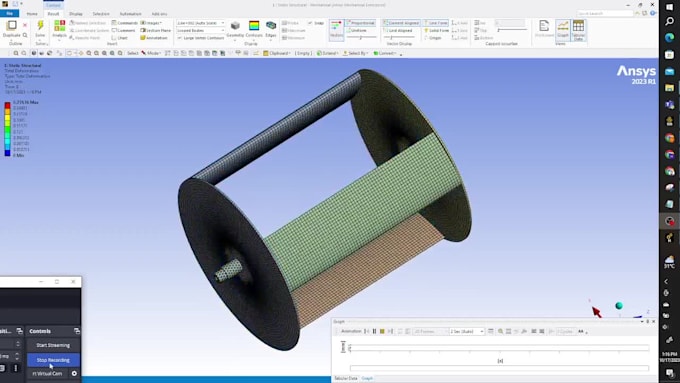Open File Explorer from the taskbar
Viewport: 680px width, 383px height.
coord(670,88)
